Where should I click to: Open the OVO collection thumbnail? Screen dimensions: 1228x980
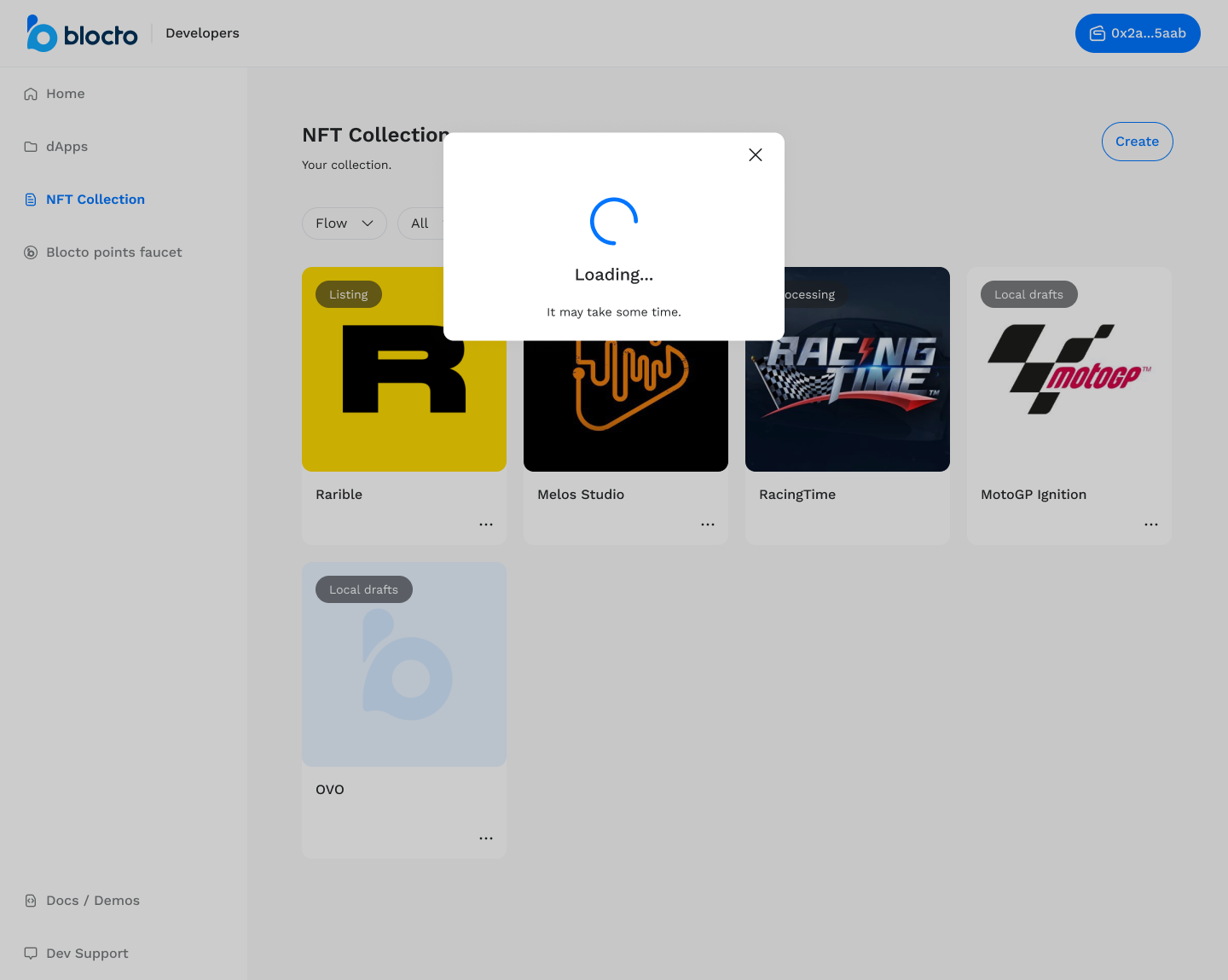[x=404, y=664]
